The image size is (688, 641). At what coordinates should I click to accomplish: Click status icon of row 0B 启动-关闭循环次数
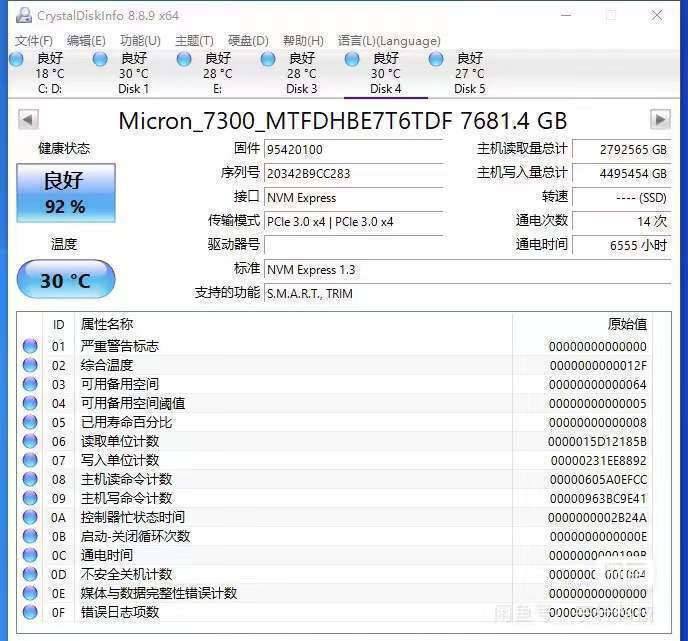[x=30, y=536]
